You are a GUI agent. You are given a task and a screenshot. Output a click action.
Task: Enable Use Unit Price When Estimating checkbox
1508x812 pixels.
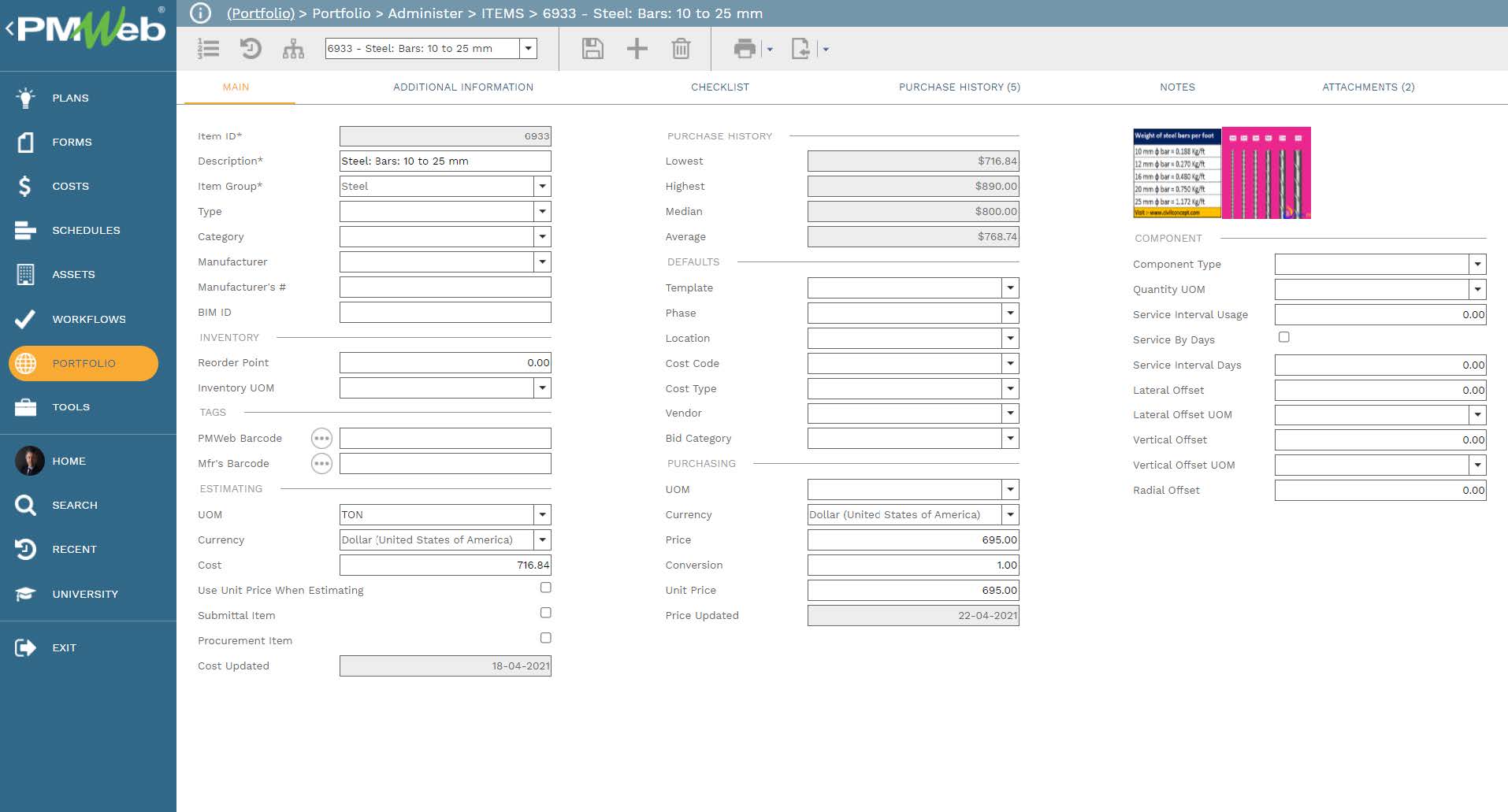(x=545, y=588)
